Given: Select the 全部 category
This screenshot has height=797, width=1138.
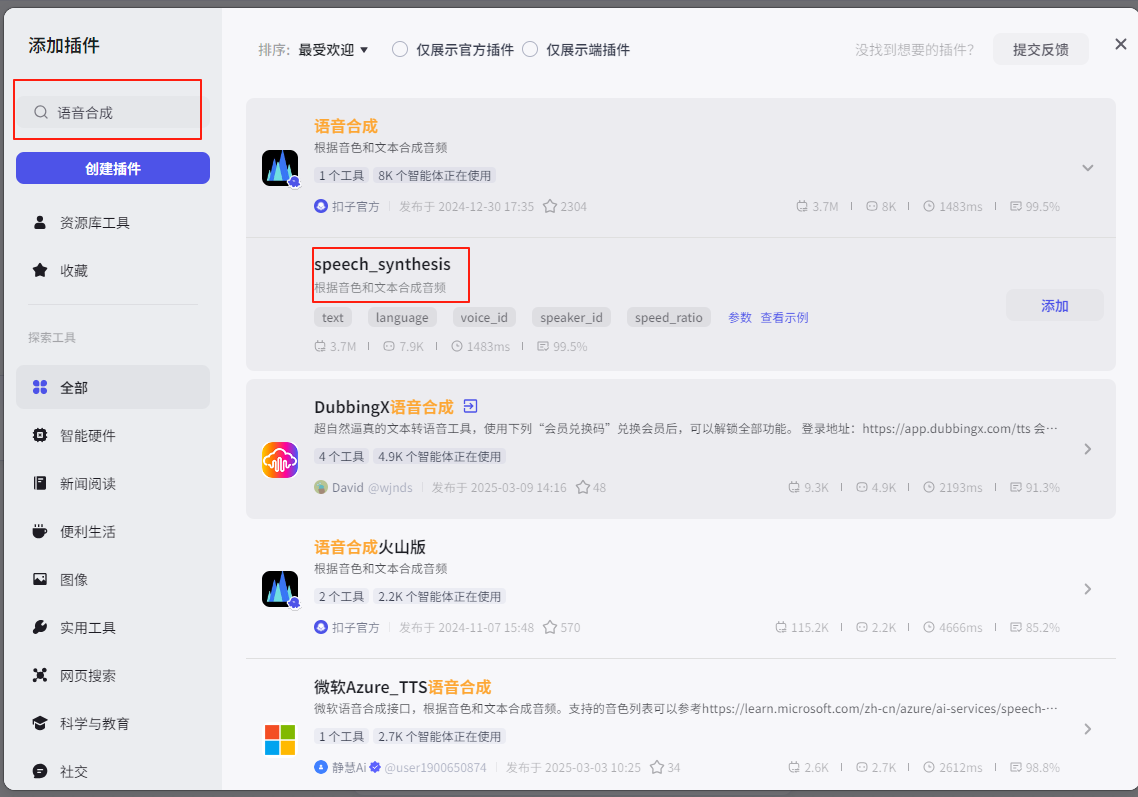Looking at the screenshot, I should tap(112, 388).
